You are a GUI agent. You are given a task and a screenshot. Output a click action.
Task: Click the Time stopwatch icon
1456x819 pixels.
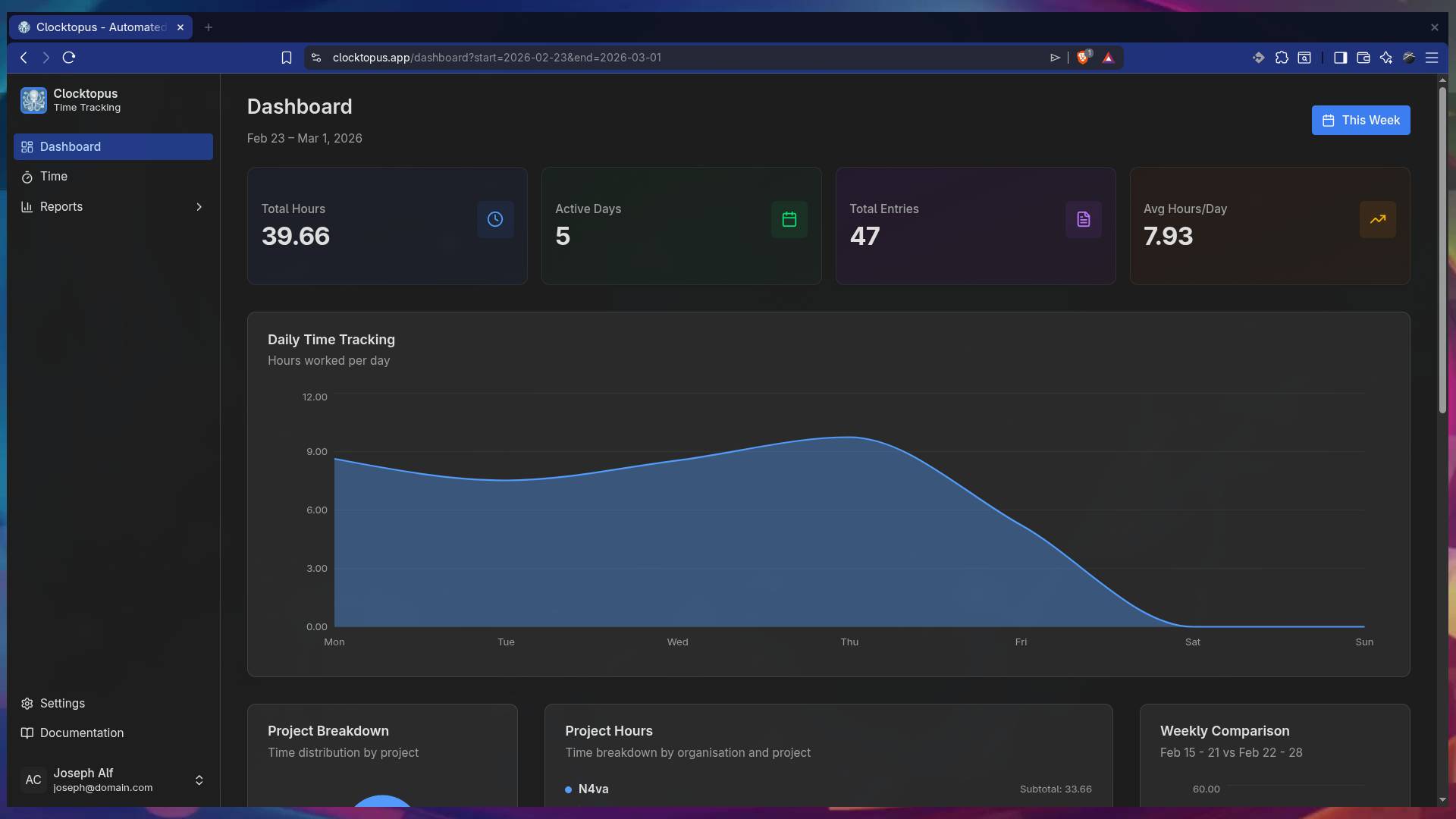27,176
